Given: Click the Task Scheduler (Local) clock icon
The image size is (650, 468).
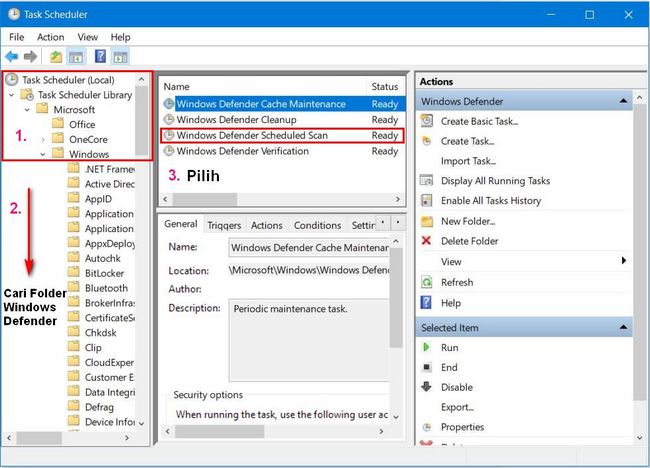Looking at the screenshot, I should coord(12,79).
